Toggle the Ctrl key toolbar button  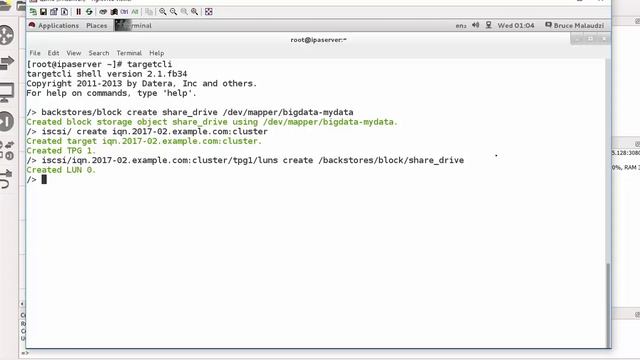coord(124,12)
